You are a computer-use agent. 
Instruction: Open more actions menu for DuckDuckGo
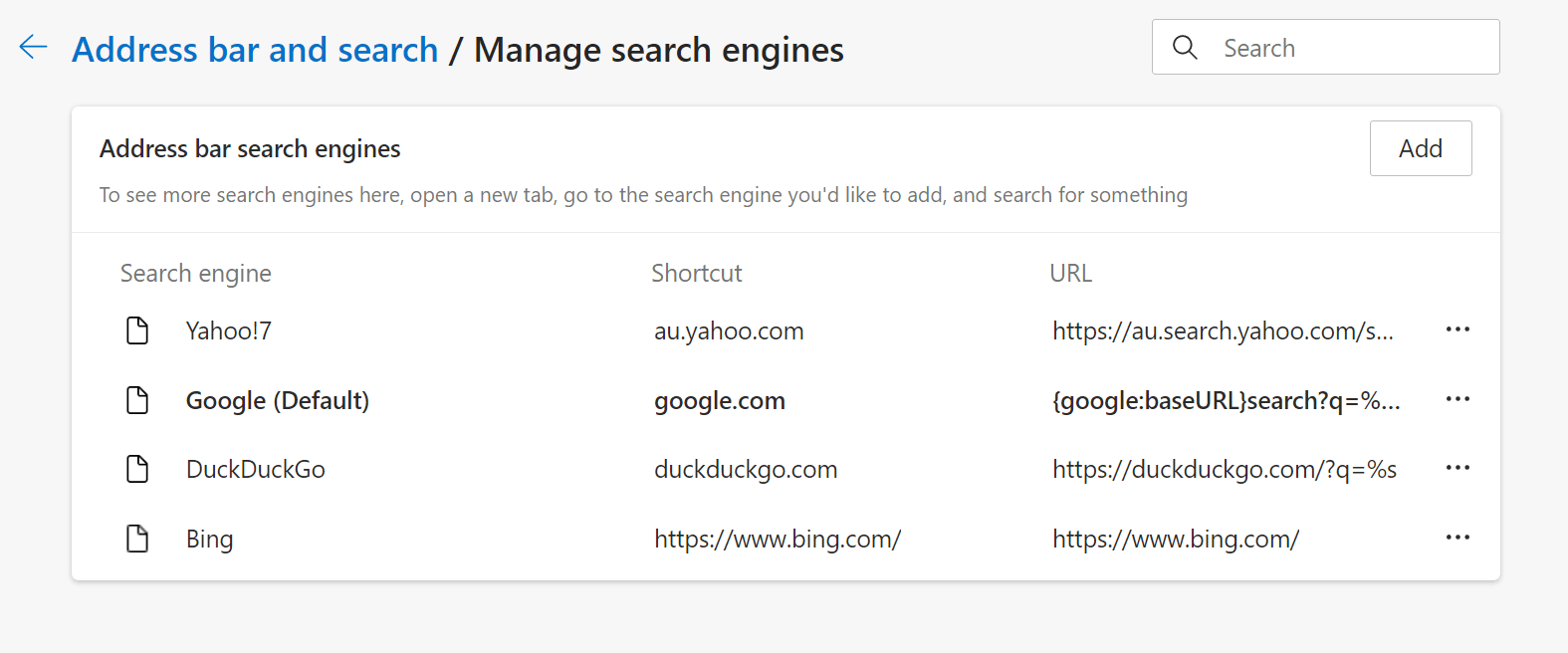(1457, 468)
